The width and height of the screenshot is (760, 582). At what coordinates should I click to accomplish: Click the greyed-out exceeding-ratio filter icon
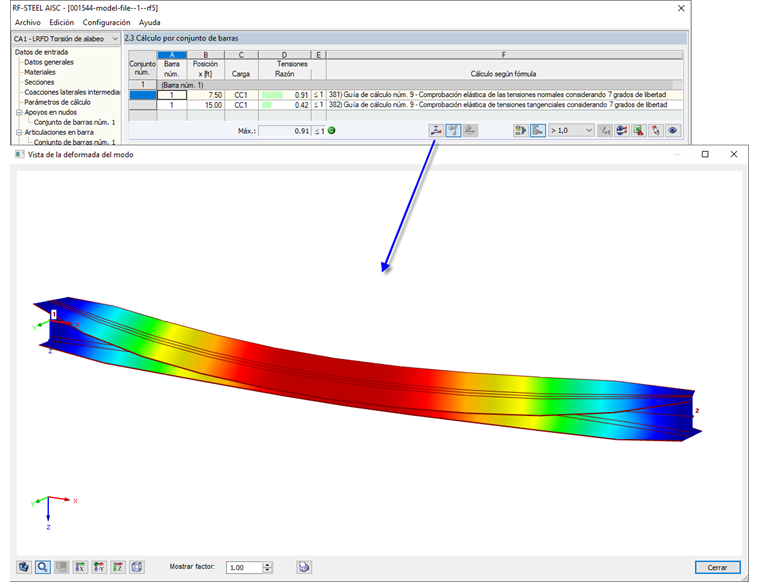604,130
